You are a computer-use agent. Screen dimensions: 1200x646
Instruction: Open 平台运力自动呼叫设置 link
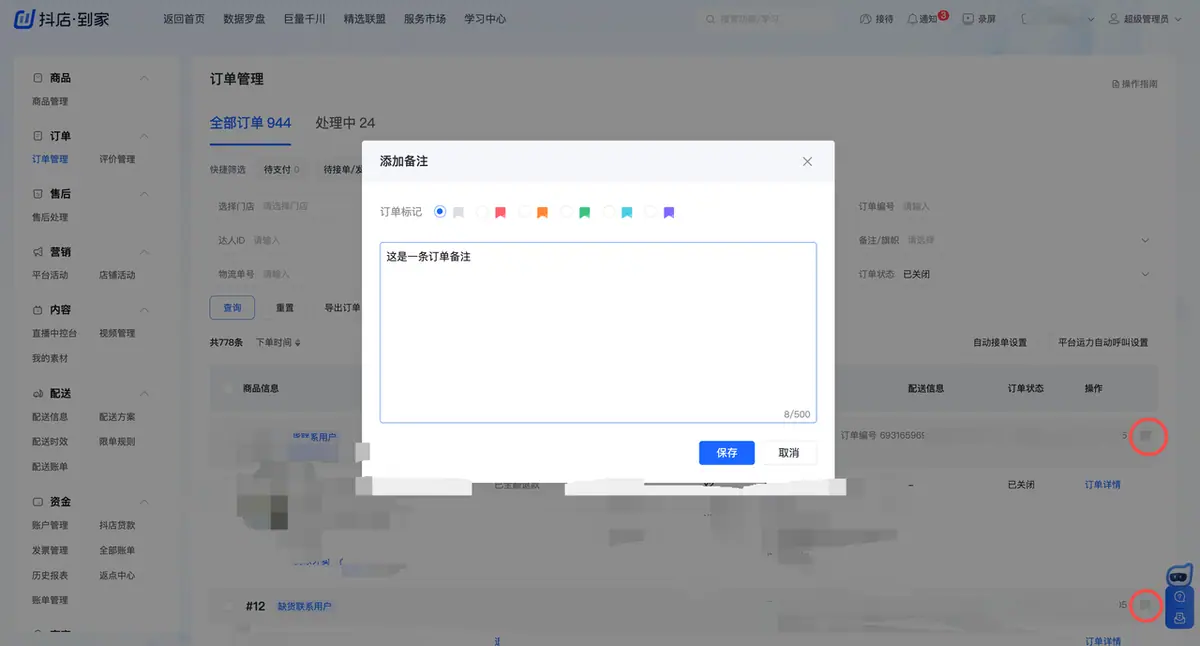coord(1103,342)
